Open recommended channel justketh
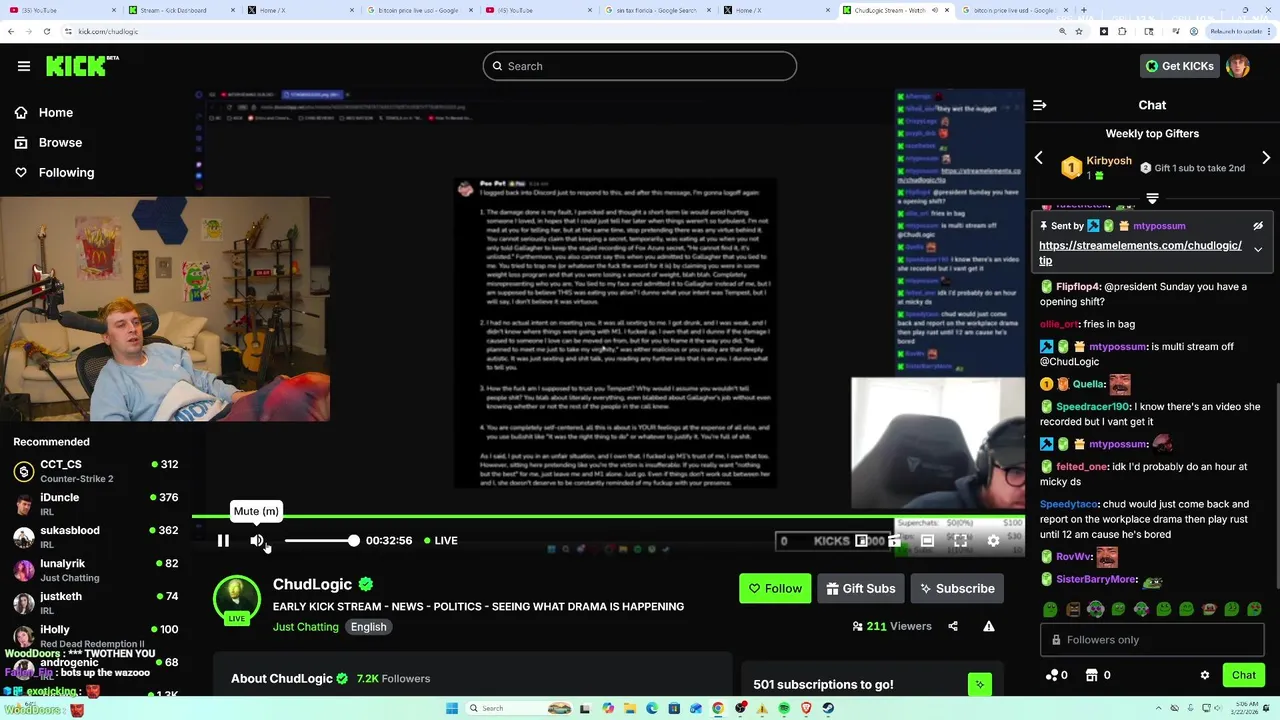The height and width of the screenshot is (720, 1280). pyautogui.click(x=96, y=603)
